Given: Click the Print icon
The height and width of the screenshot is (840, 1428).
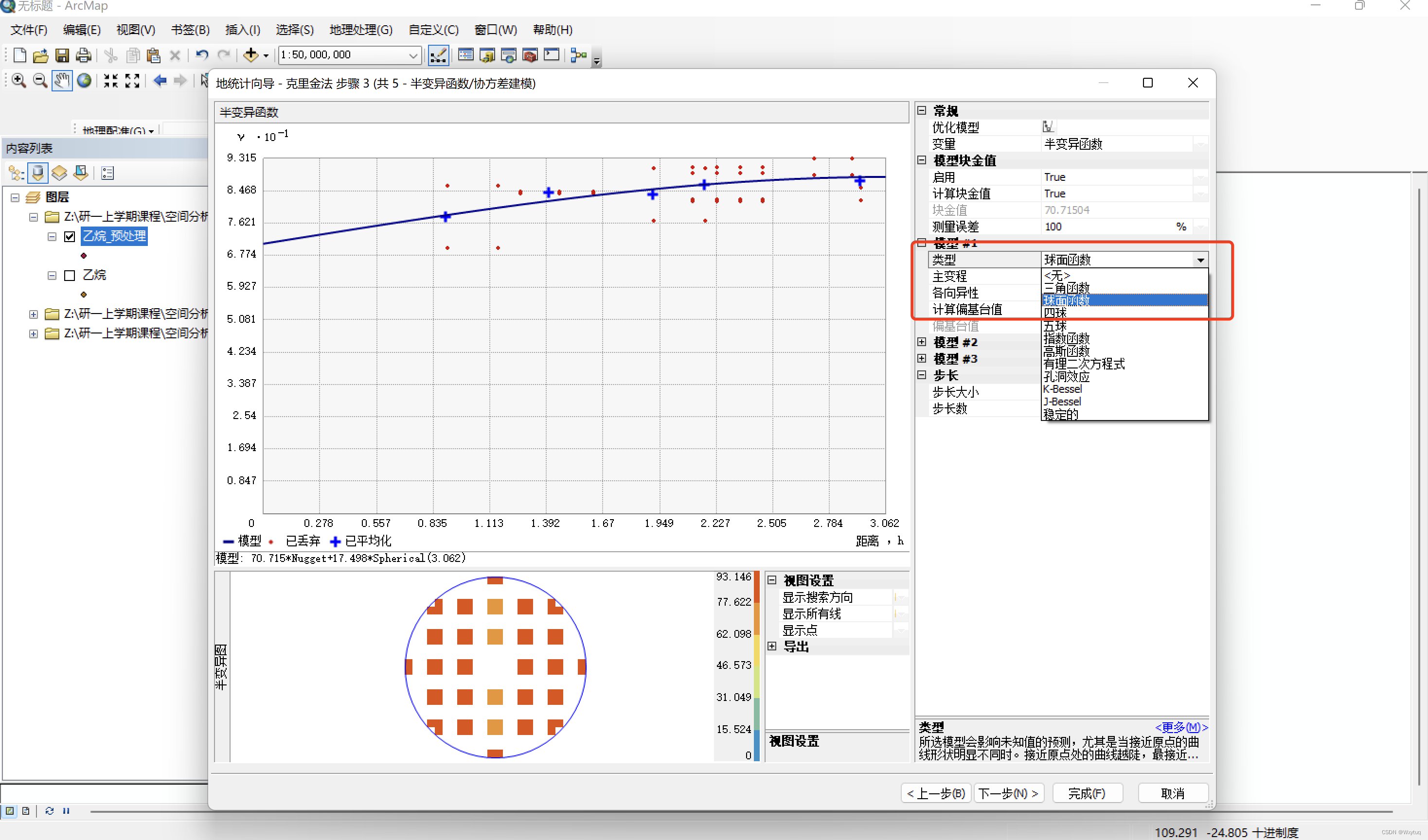Looking at the screenshot, I should tap(83, 55).
